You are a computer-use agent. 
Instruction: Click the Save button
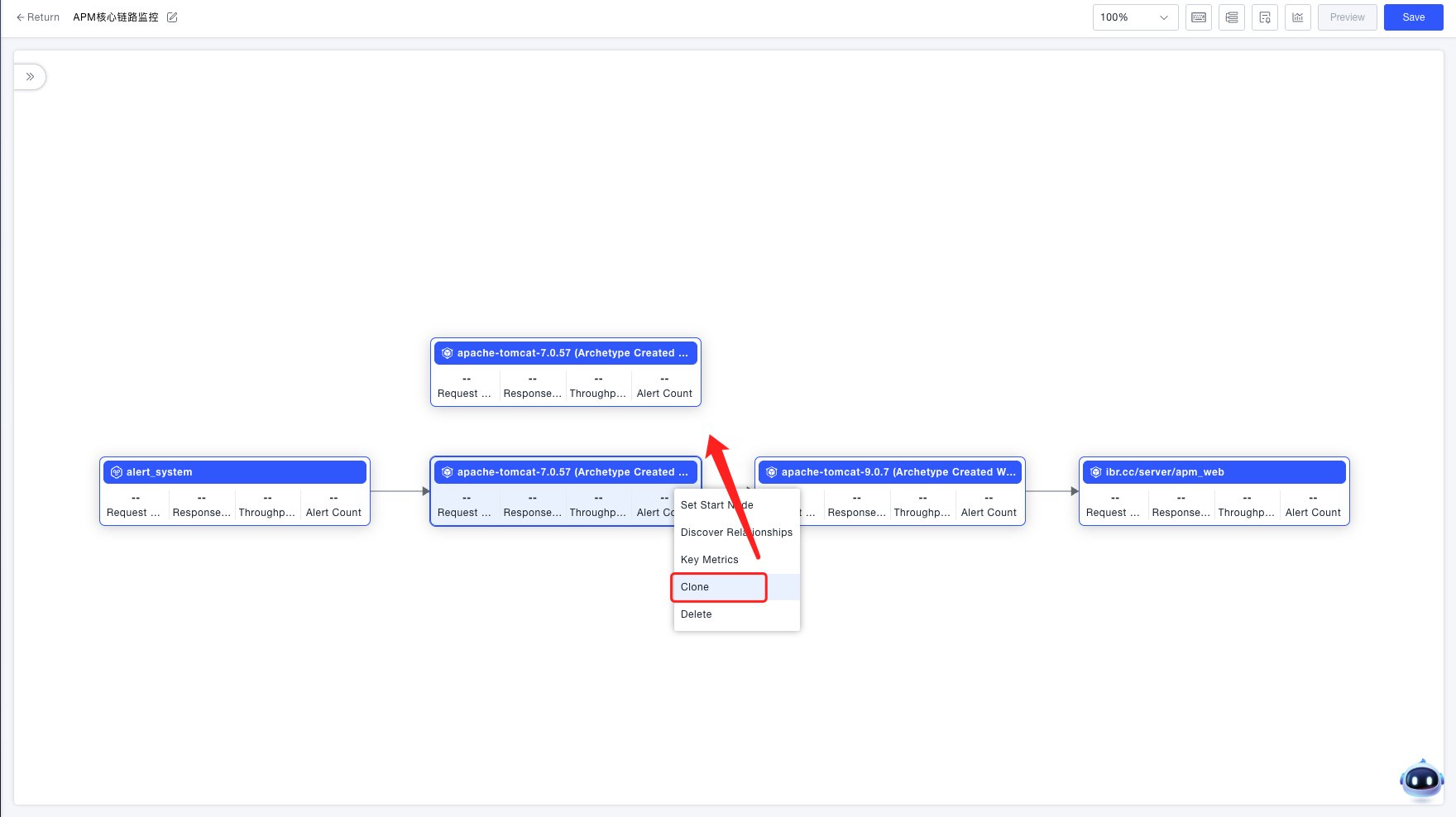tap(1413, 17)
